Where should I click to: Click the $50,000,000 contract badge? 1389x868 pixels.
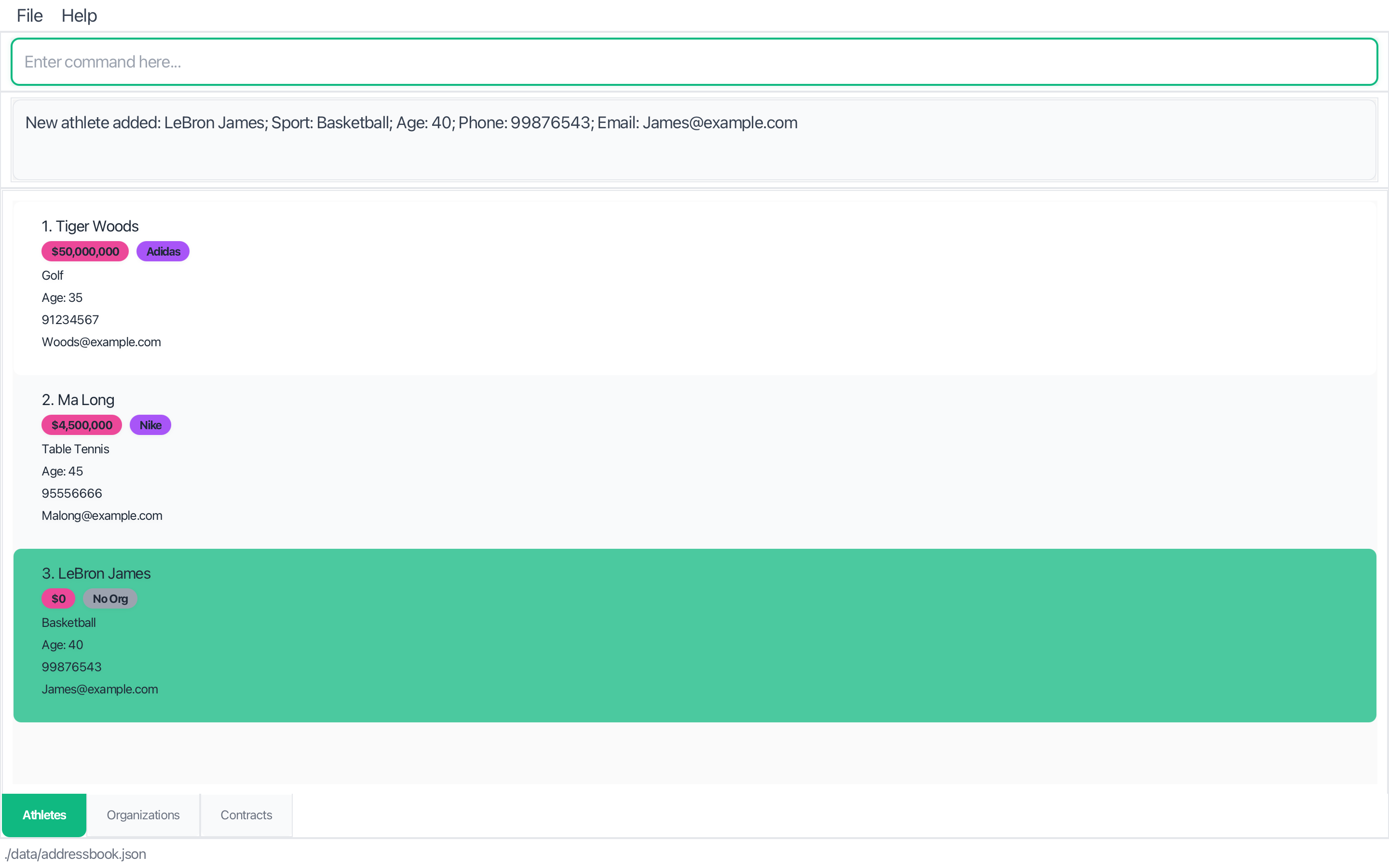click(x=85, y=251)
